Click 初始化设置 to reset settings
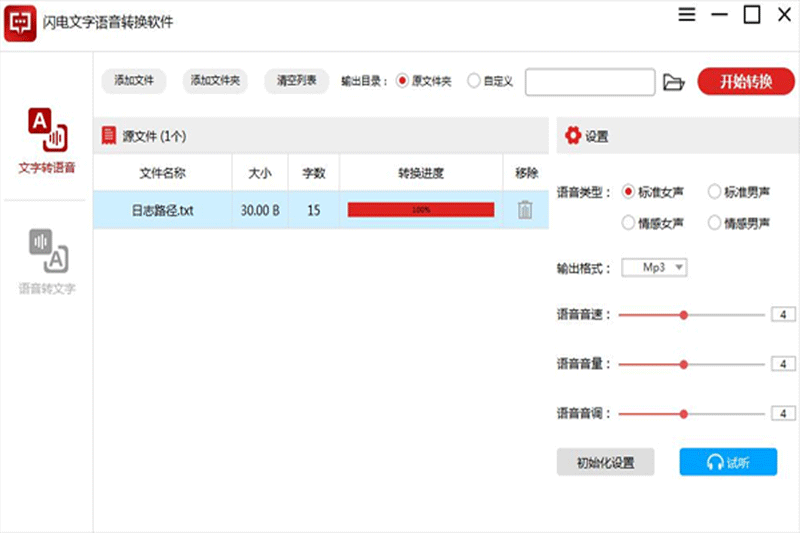The height and width of the screenshot is (533, 800). tap(605, 462)
